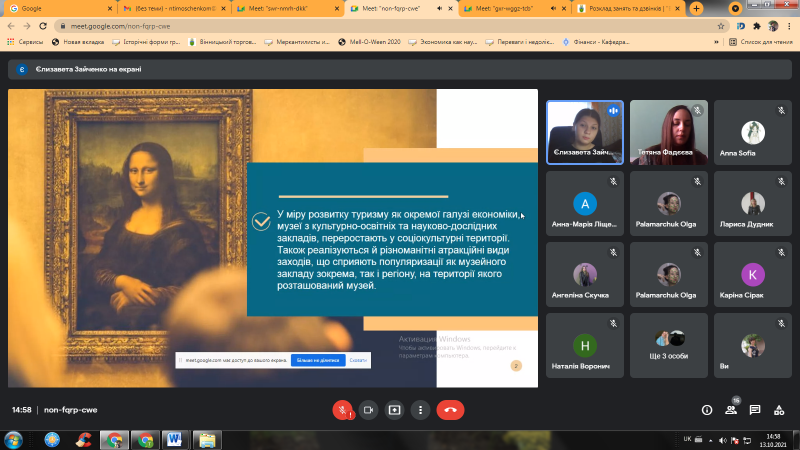800x450 pixels.
Task: Select Тетяна Фадєєва video tile
Action: pos(669,132)
